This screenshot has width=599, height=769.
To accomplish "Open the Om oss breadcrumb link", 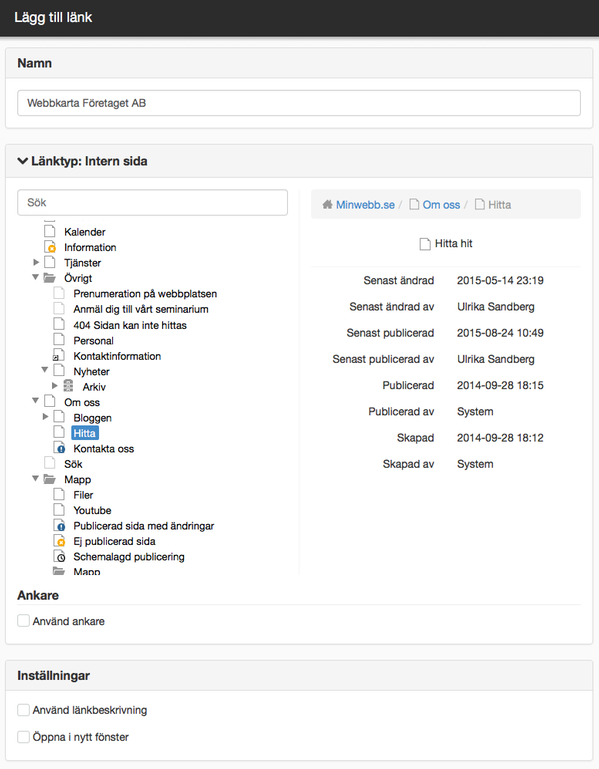I will (442, 205).
